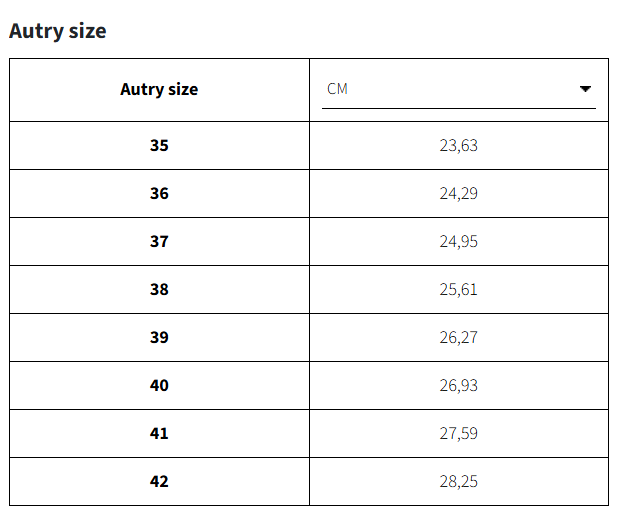Click the dropdown arrow next to CM
The width and height of the screenshot is (622, 514).
click(586, 89)
